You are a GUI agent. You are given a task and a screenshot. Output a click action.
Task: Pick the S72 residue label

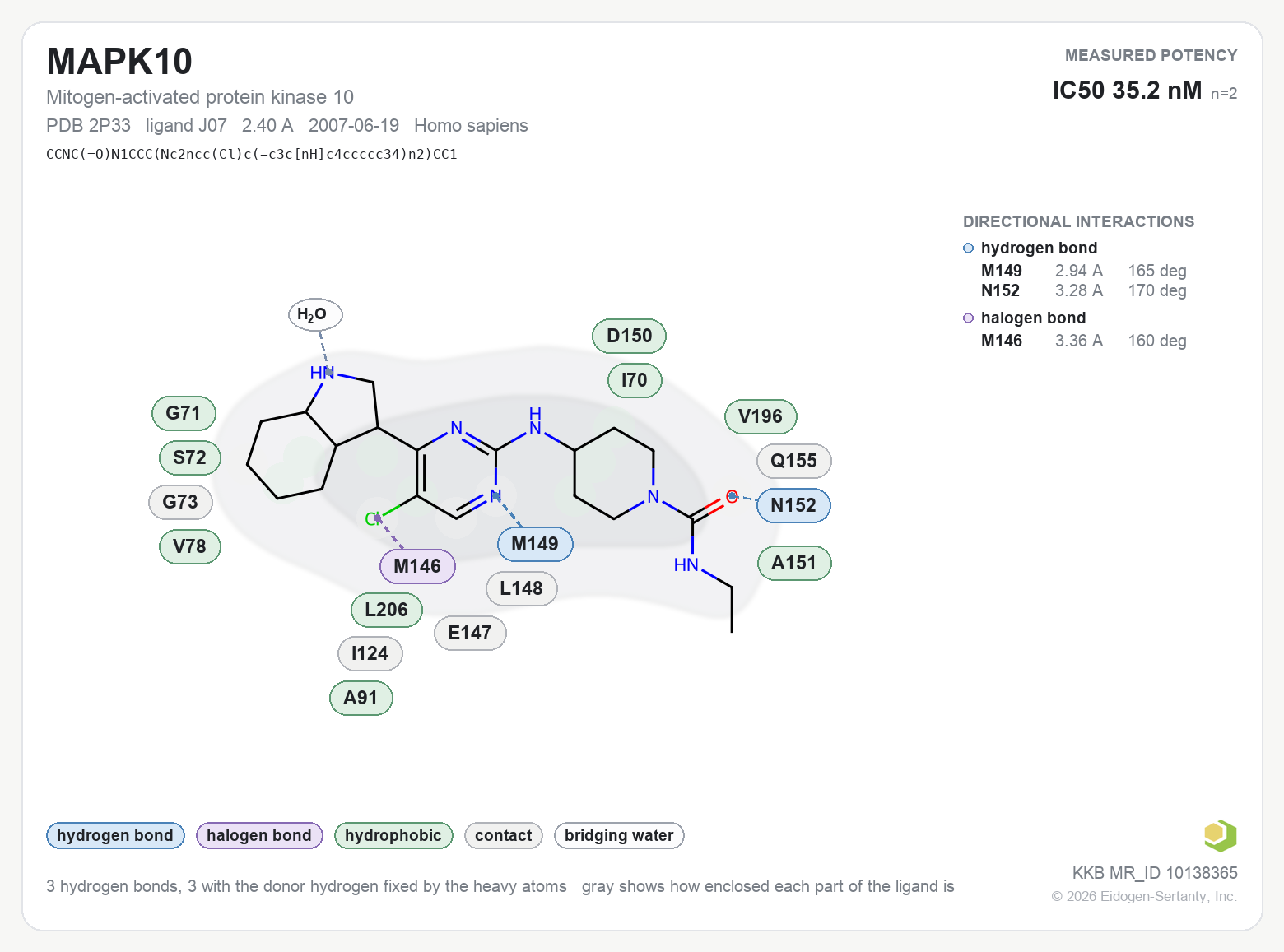189,457
